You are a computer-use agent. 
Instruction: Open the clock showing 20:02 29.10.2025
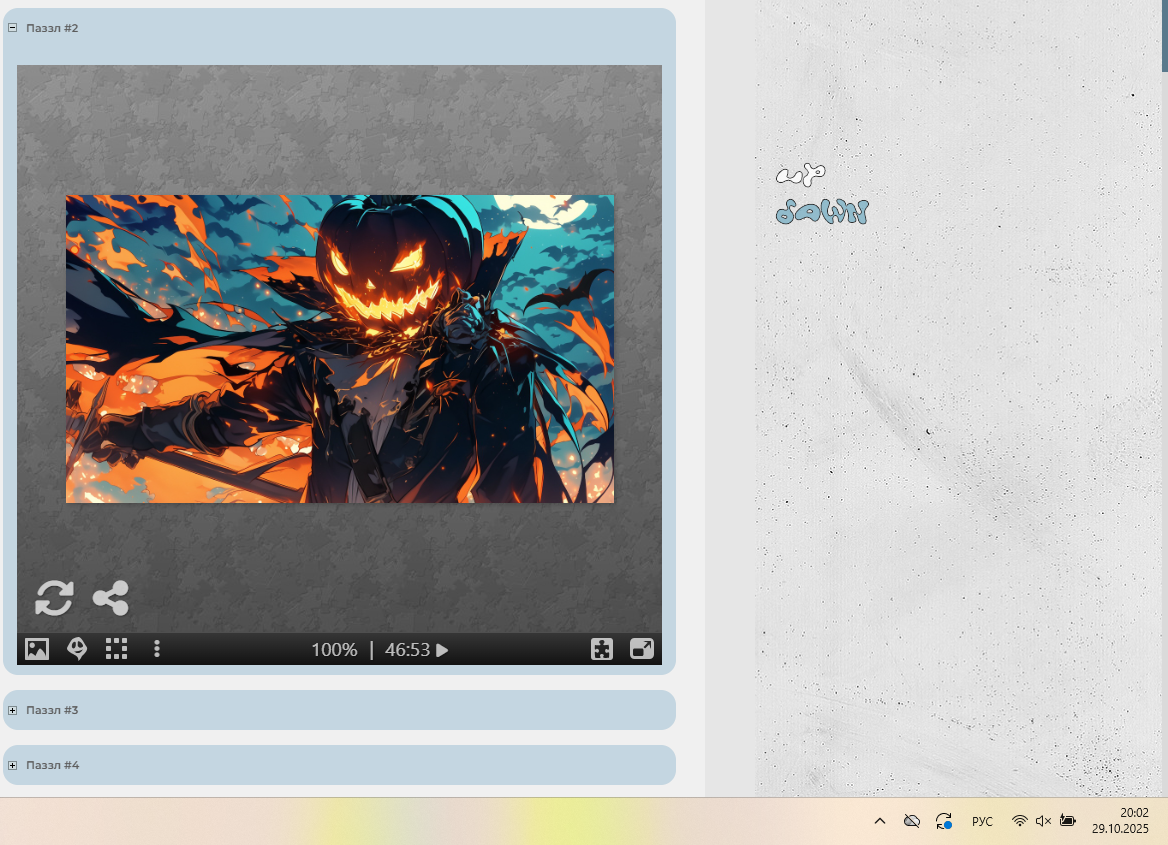point(1120,820)
